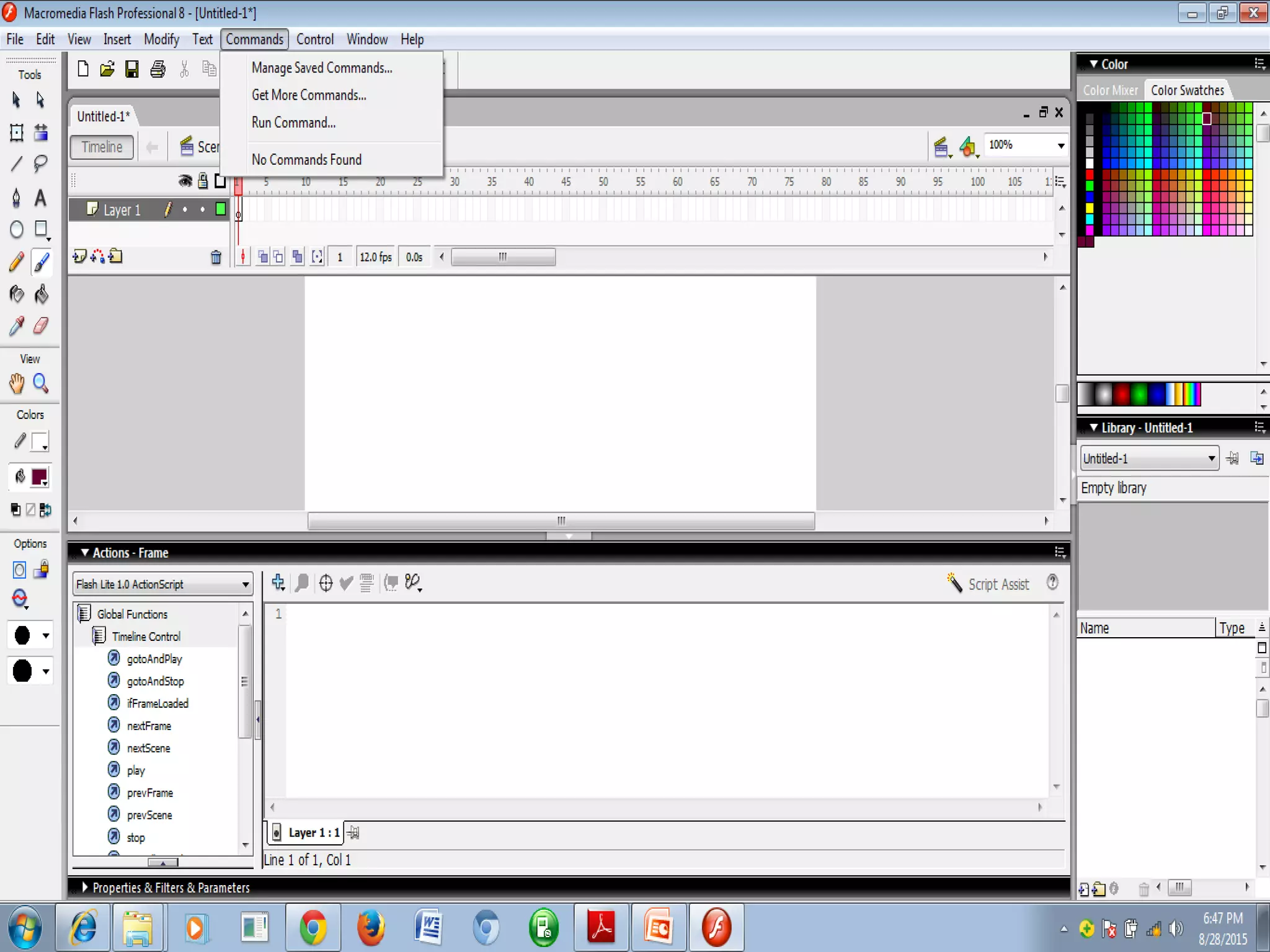The image size is (1270, 952).
Task: Select the Text tool
Action: pos(41,198)
